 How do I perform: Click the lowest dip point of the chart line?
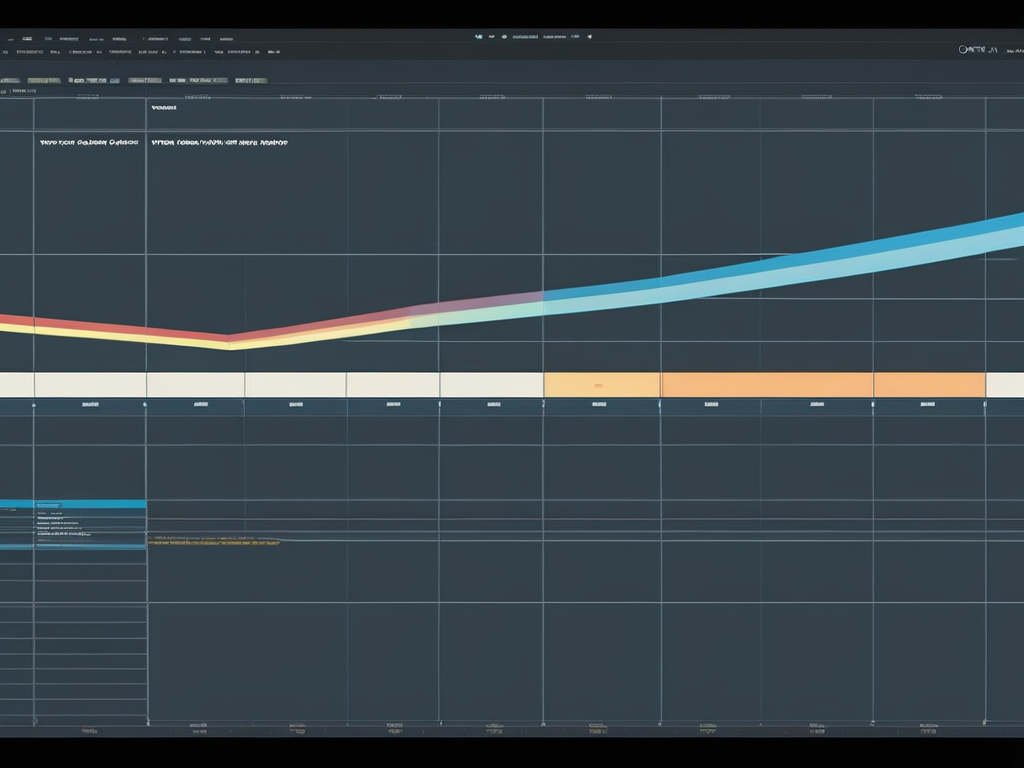(229, 343)
